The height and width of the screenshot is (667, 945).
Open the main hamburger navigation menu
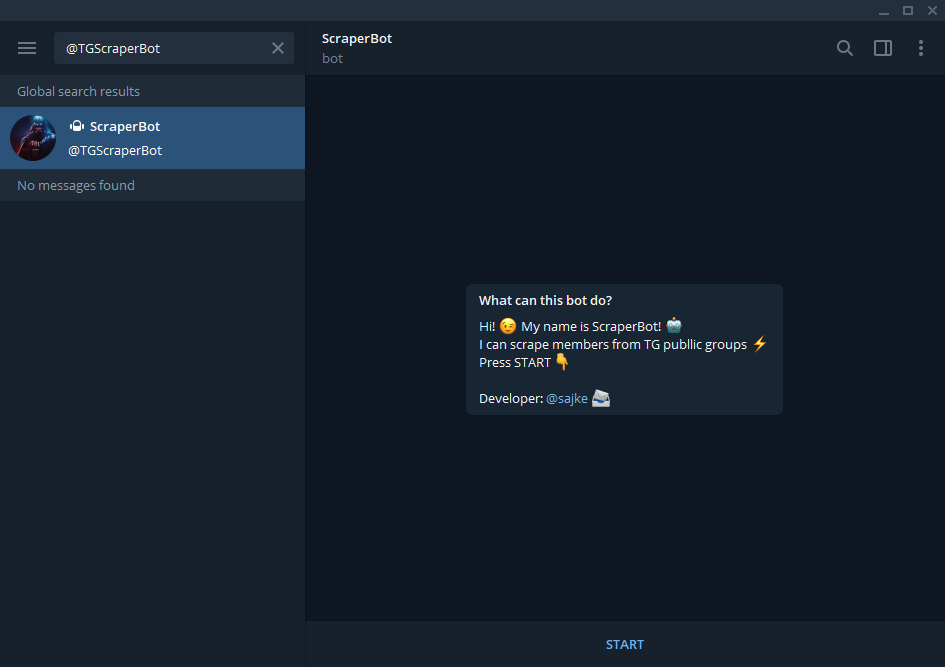pos(26,47)
